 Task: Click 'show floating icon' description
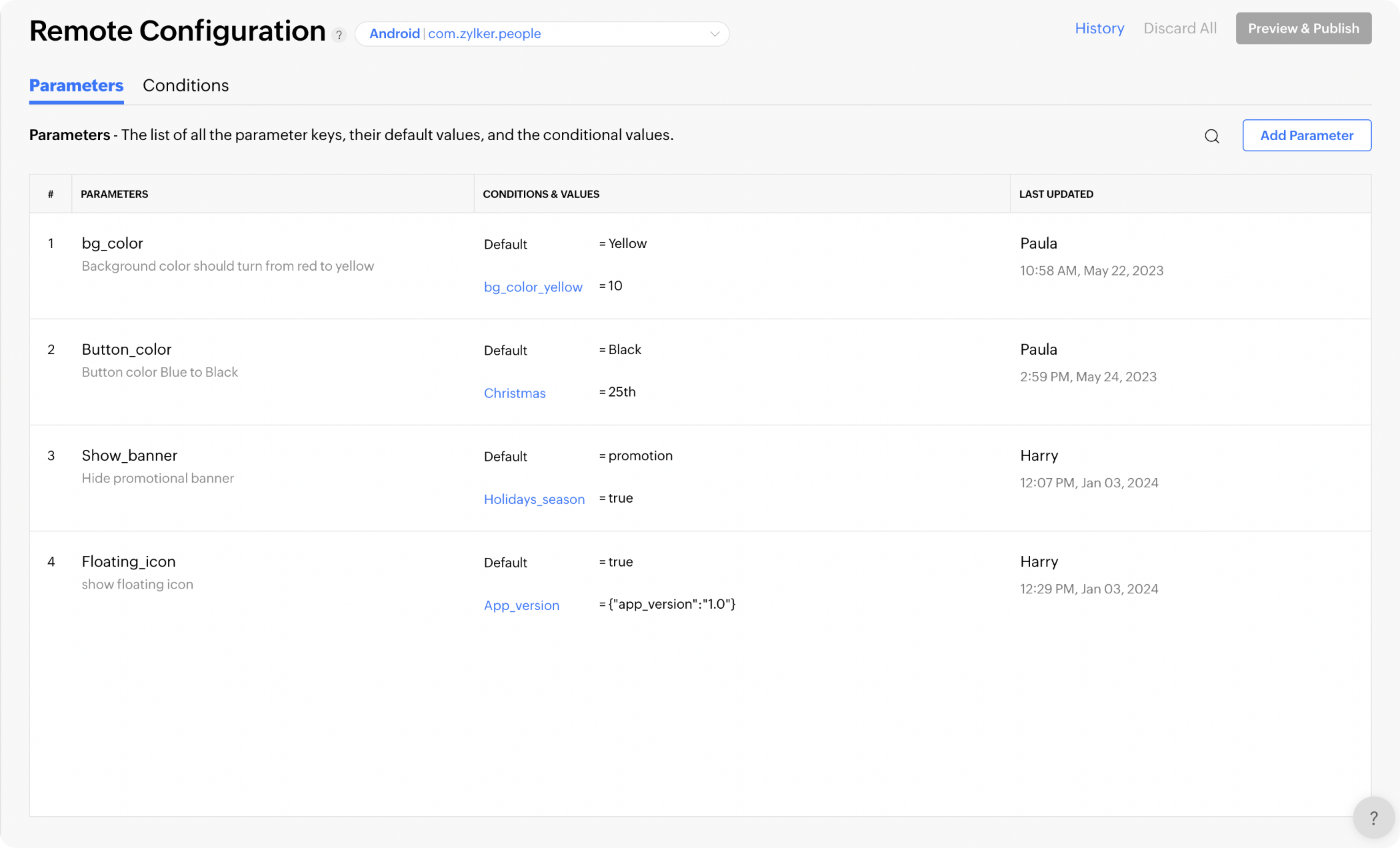coord(137,583)
